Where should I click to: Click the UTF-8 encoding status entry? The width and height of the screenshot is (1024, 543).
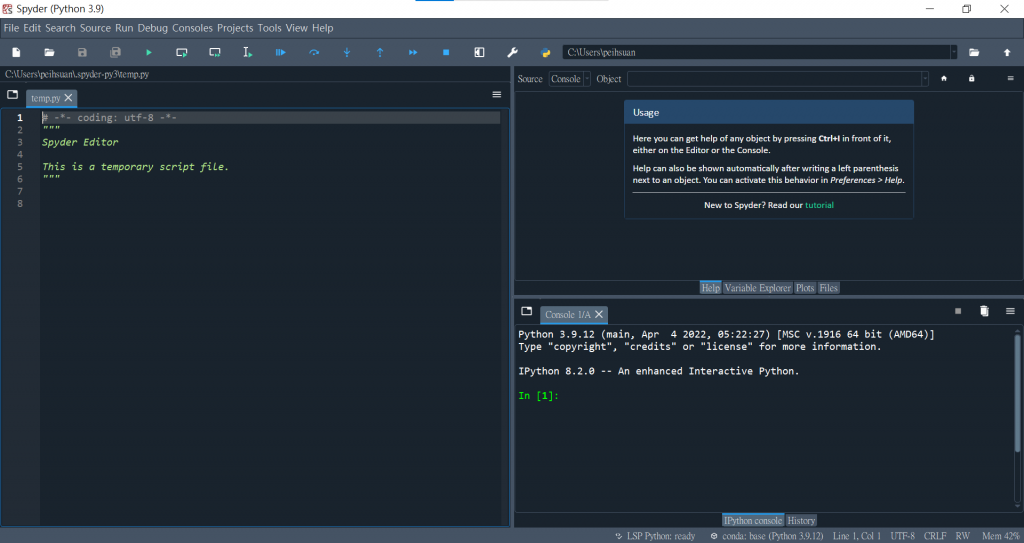pyautogui.click(x=903, y=536)
